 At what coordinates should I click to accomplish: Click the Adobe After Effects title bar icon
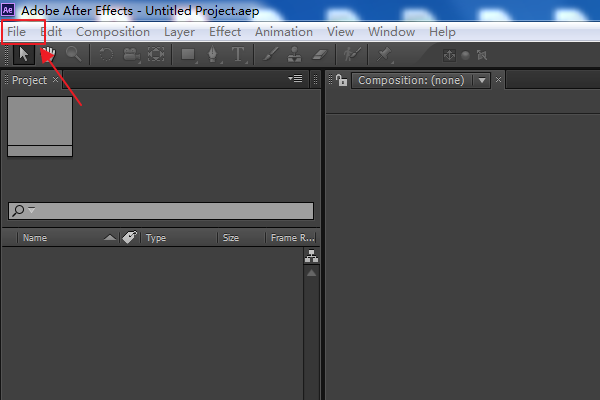(x=8, y=10)
